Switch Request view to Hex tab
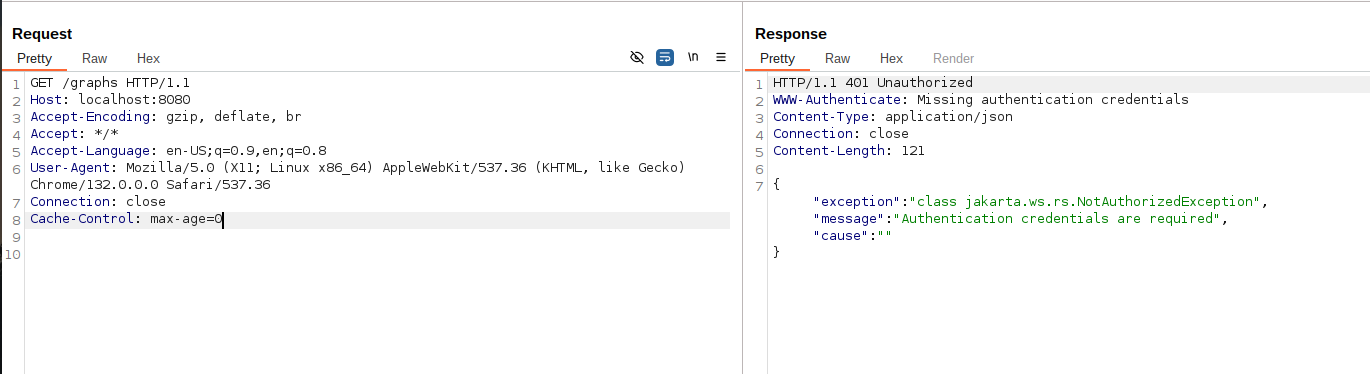 148,59
